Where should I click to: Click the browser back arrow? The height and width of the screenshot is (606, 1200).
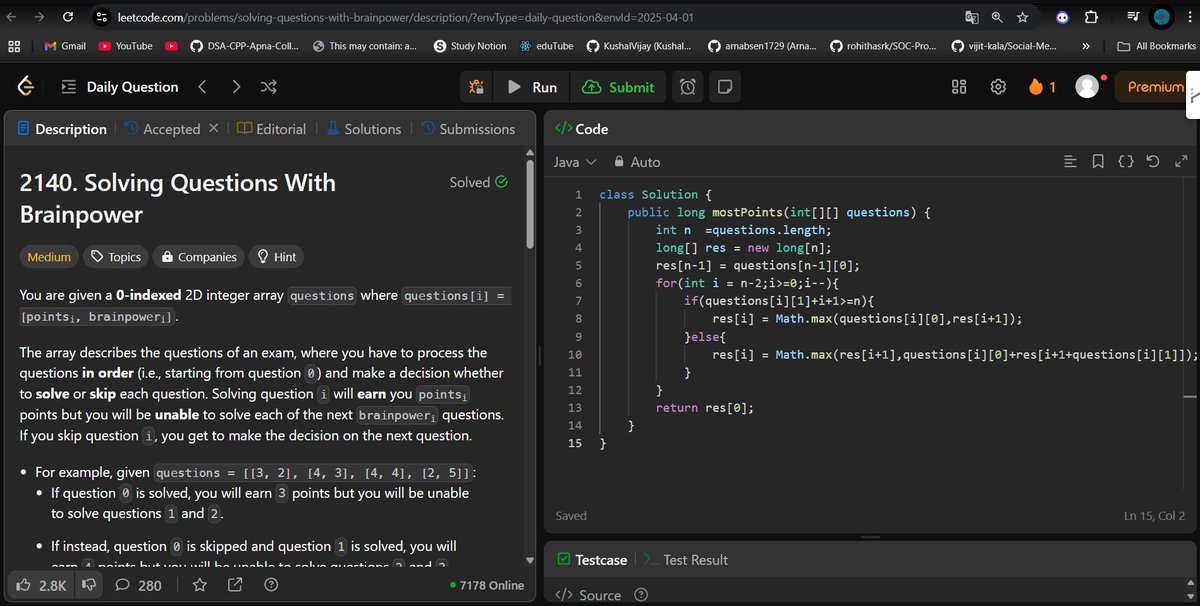11,17
